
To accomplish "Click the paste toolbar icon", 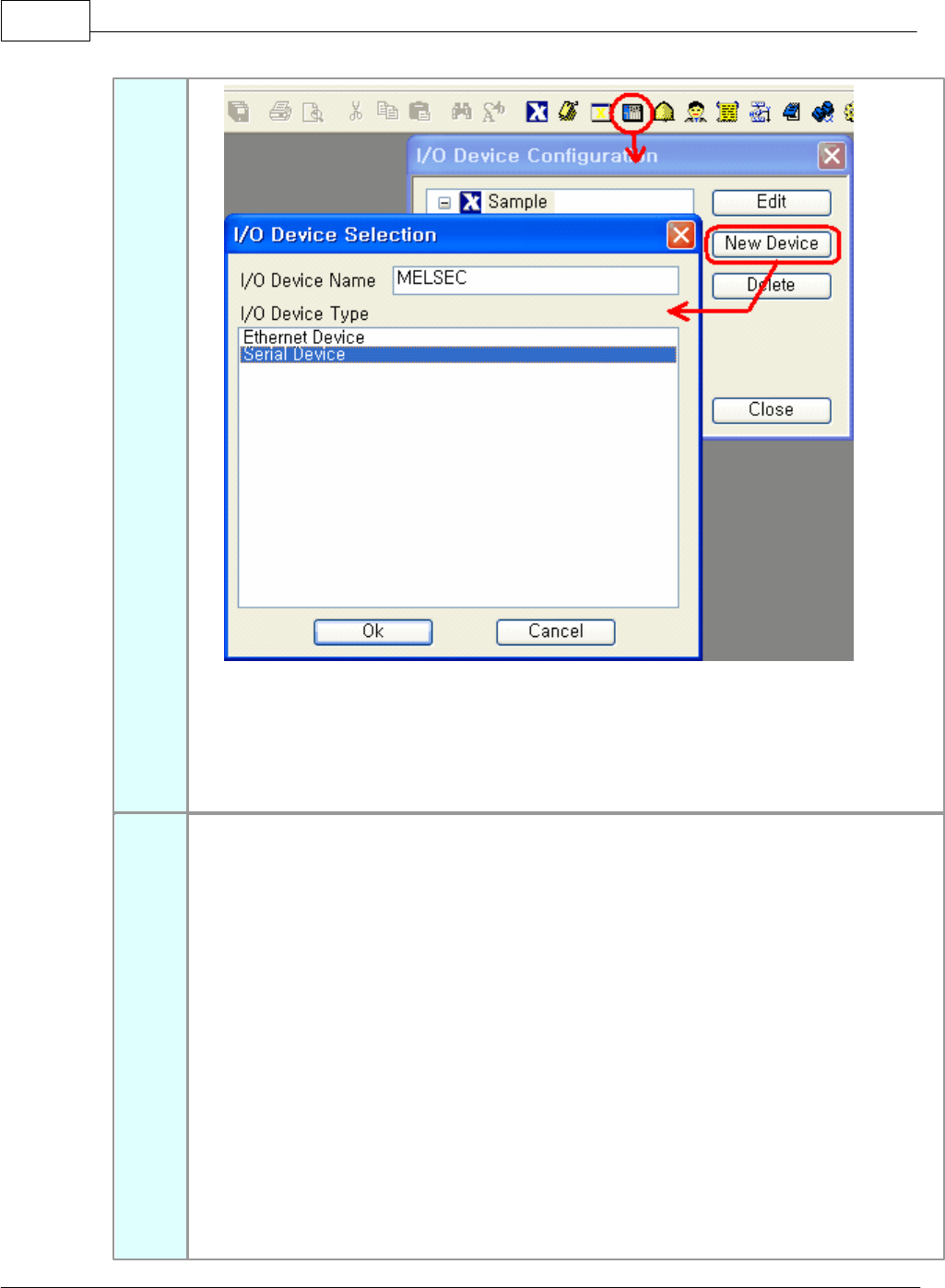I will click(419, 112).
